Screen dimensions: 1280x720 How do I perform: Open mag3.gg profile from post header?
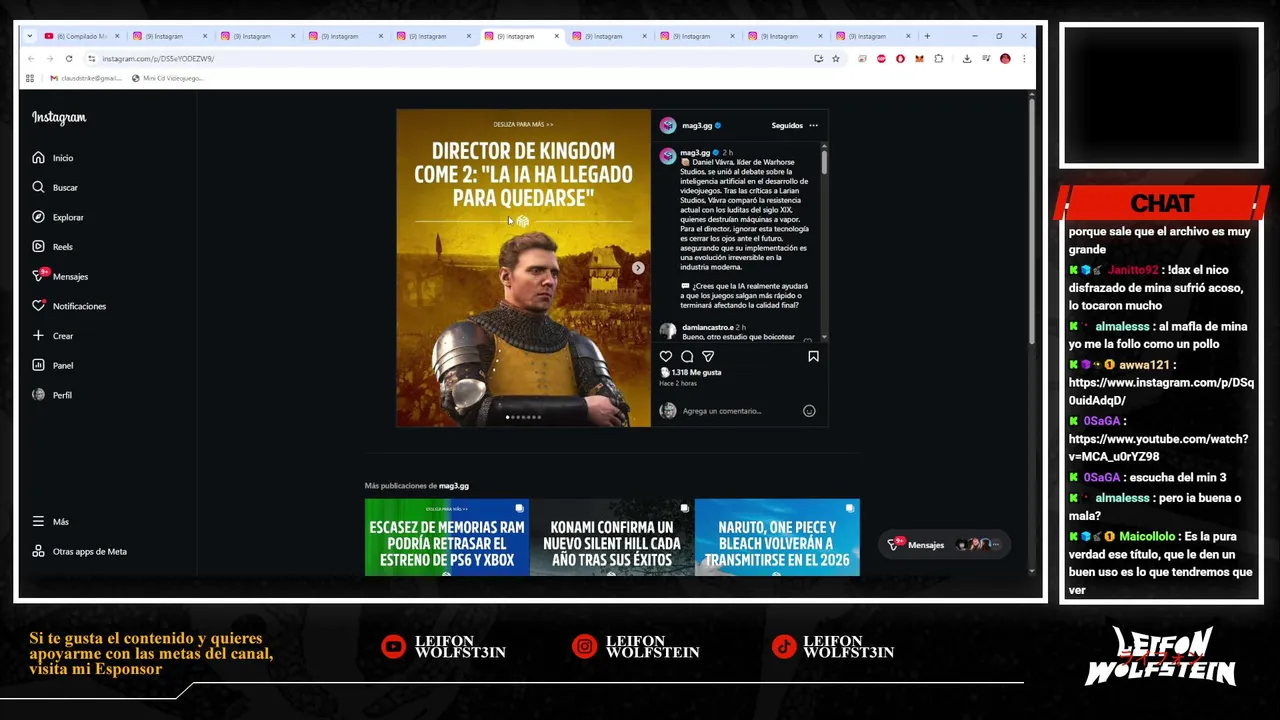(x=697, y=126)
